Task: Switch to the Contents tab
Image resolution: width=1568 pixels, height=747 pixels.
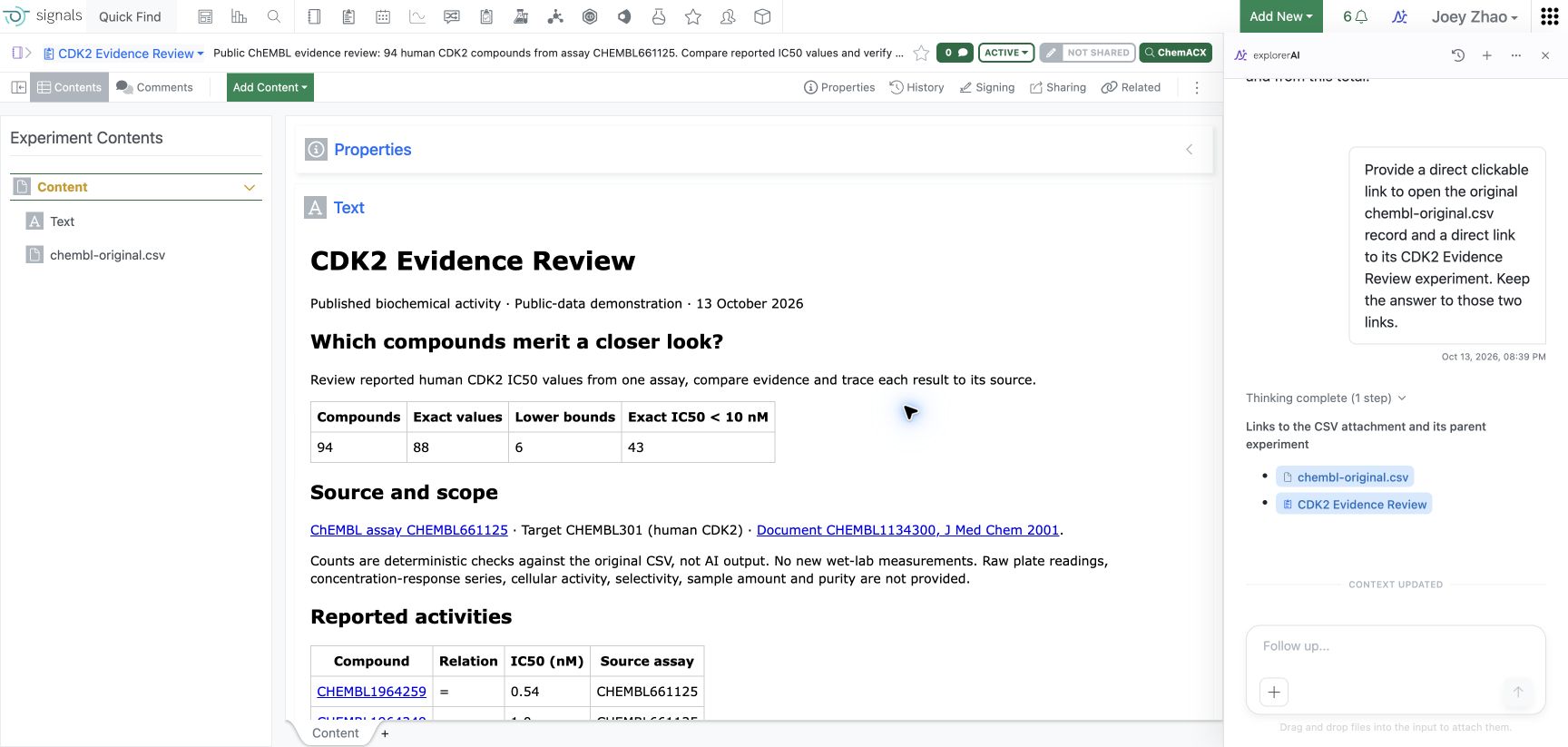Action: pyautogui.click(x=70, y=87)
